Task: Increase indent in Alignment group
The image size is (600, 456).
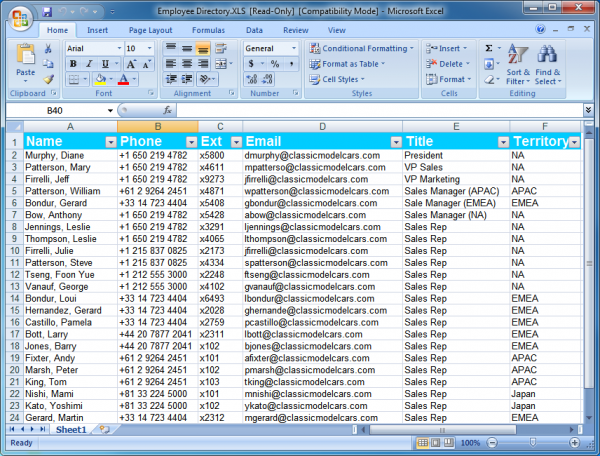Action: (187, 79)
